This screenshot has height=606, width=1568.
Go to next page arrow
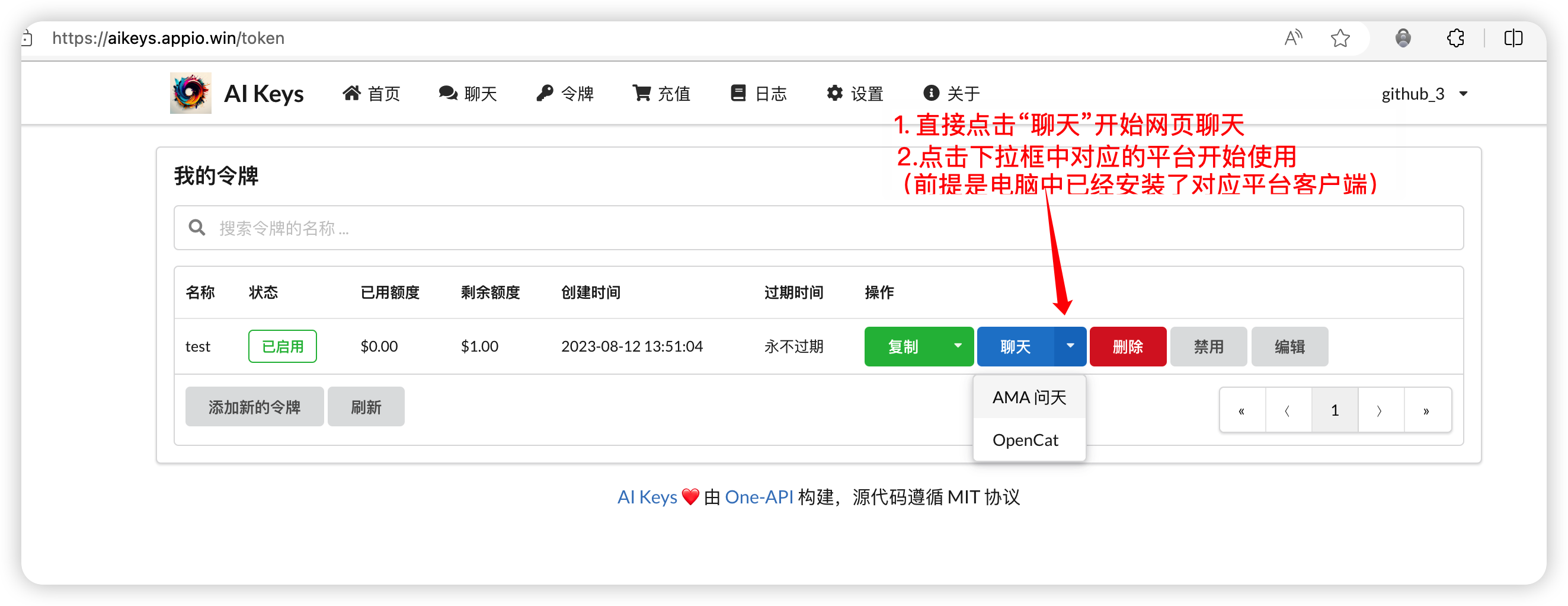[1381, 410]
